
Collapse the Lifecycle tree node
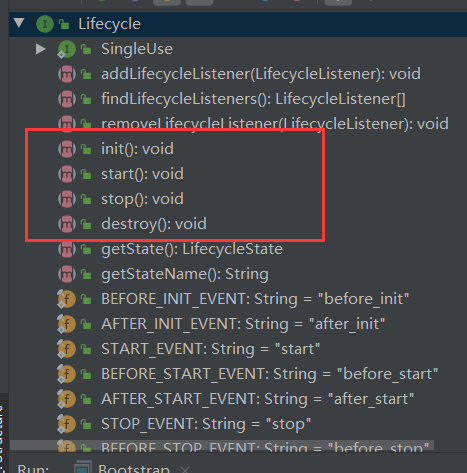(x=19, y=23)
